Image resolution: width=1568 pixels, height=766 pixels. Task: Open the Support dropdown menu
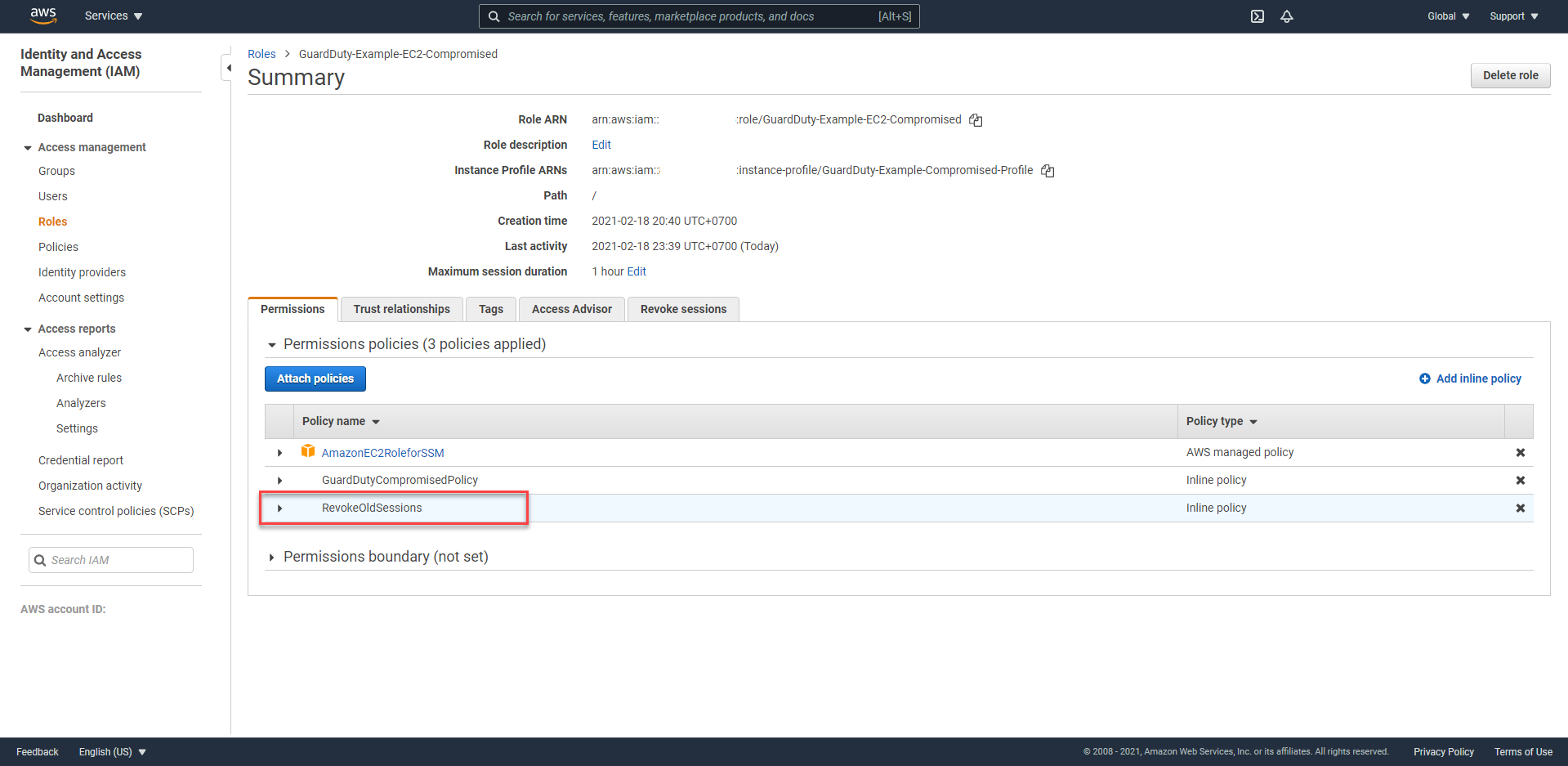pos(1513,16)
